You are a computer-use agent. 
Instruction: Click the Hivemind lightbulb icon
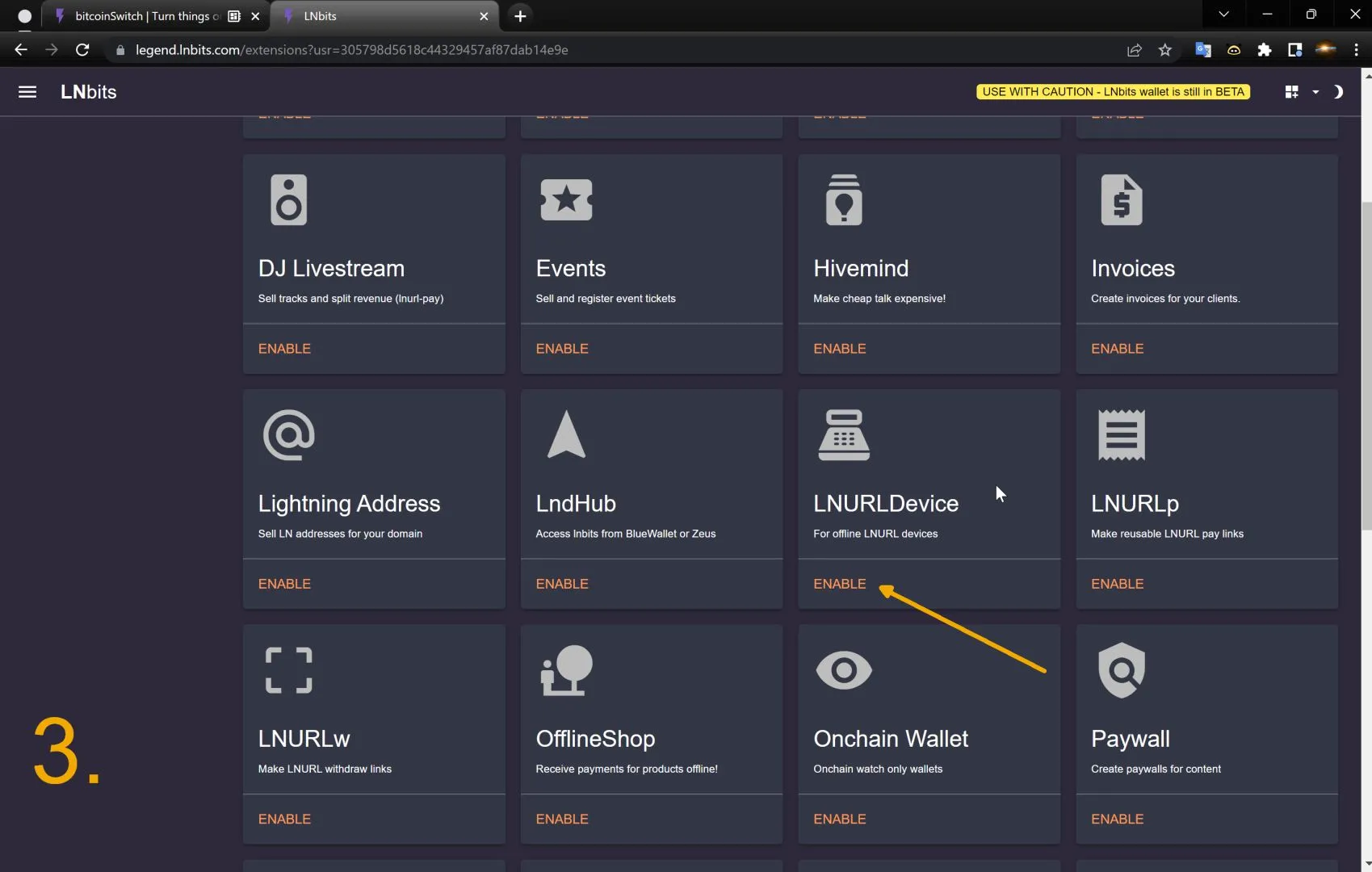pos(844,200)
